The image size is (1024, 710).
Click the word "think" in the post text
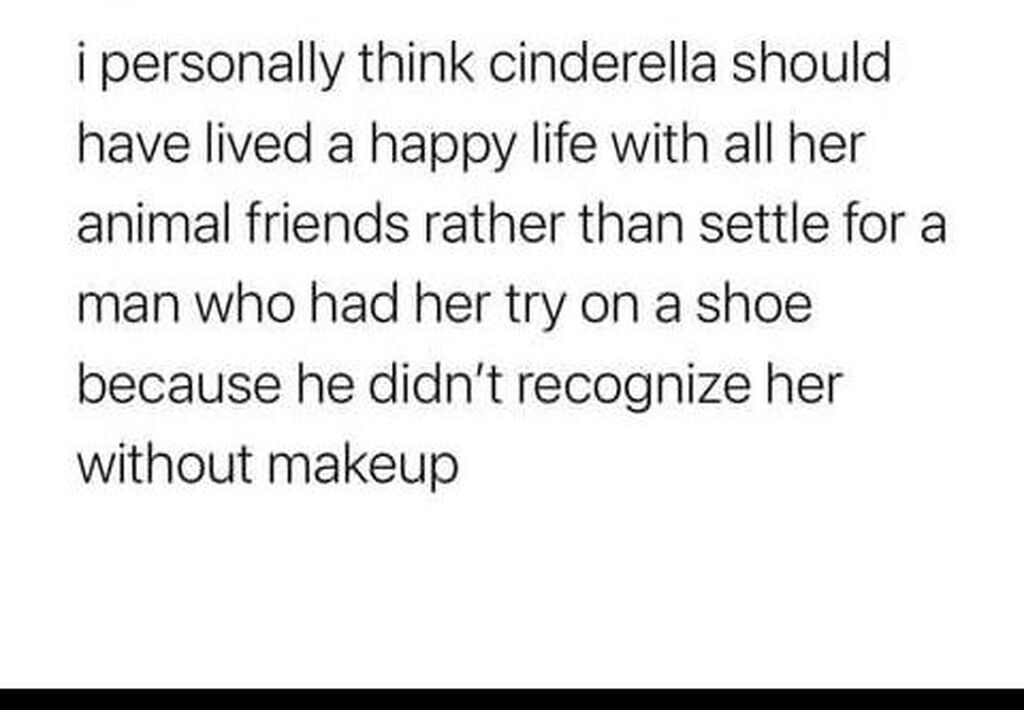(416, 62)
